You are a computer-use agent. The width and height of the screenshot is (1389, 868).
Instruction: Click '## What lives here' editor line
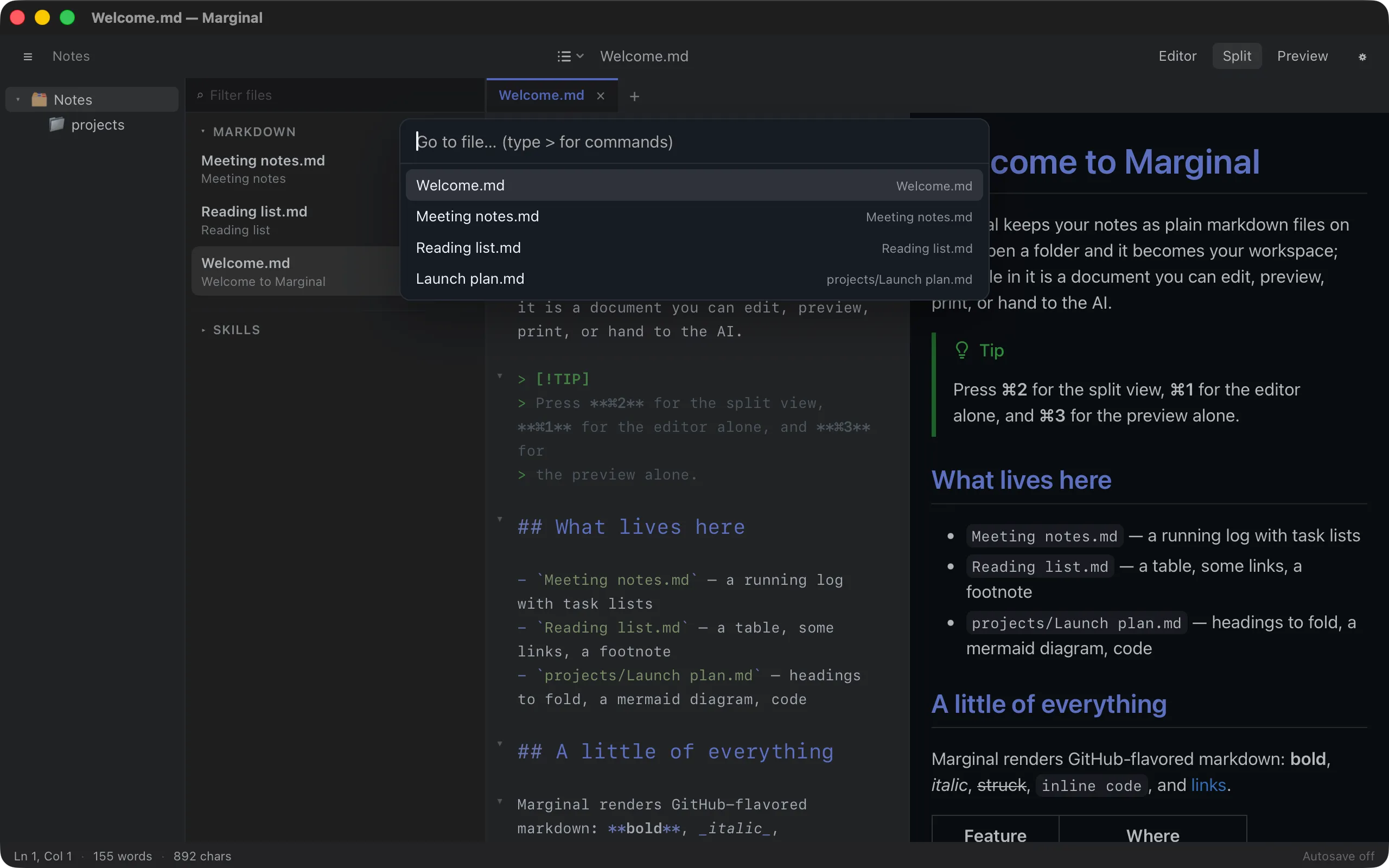(631, 527)
